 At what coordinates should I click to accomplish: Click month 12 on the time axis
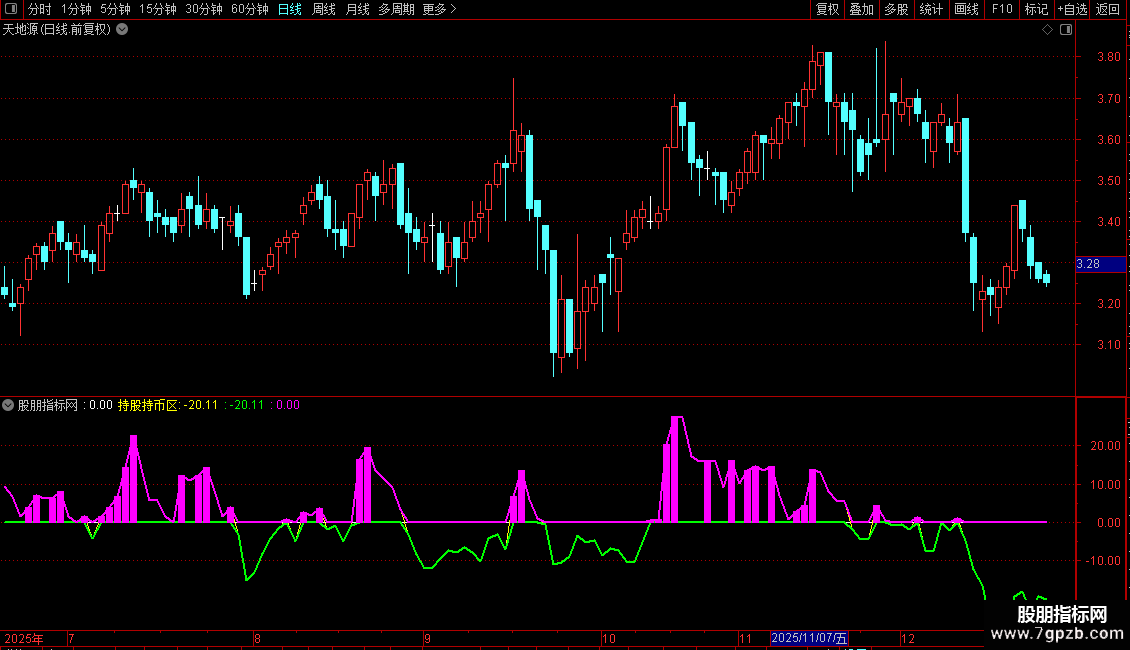pos(908,638)
